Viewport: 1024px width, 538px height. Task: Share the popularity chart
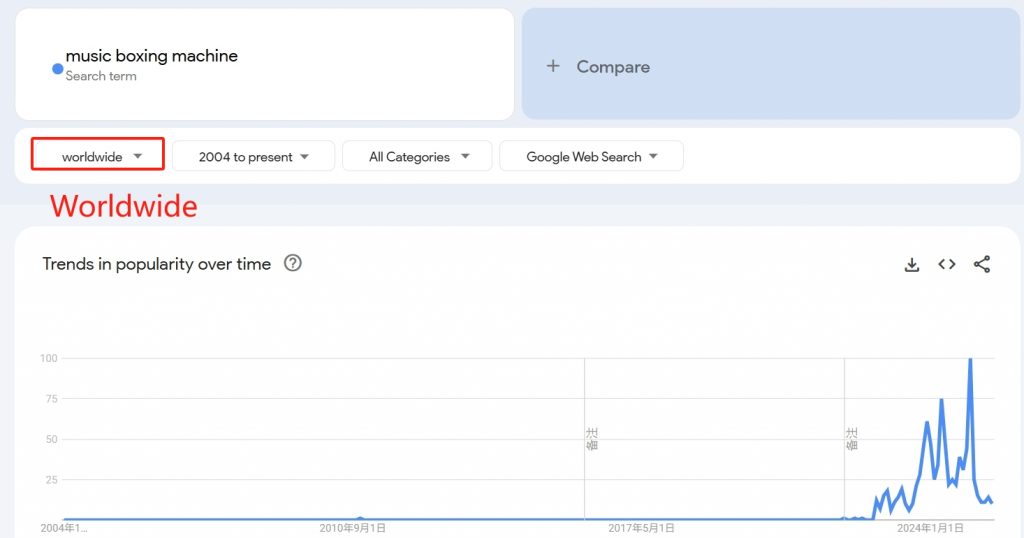[982, 264]
